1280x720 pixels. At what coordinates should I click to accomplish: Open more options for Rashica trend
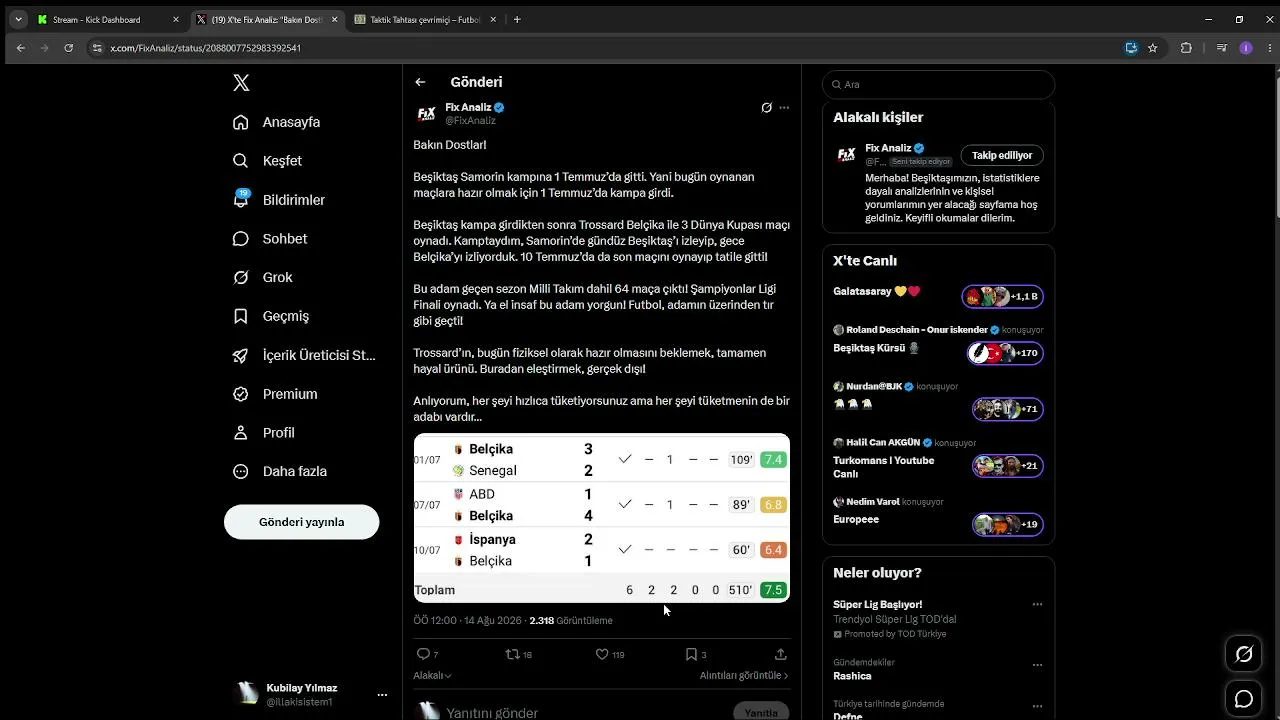click(x=1037, y=665)
